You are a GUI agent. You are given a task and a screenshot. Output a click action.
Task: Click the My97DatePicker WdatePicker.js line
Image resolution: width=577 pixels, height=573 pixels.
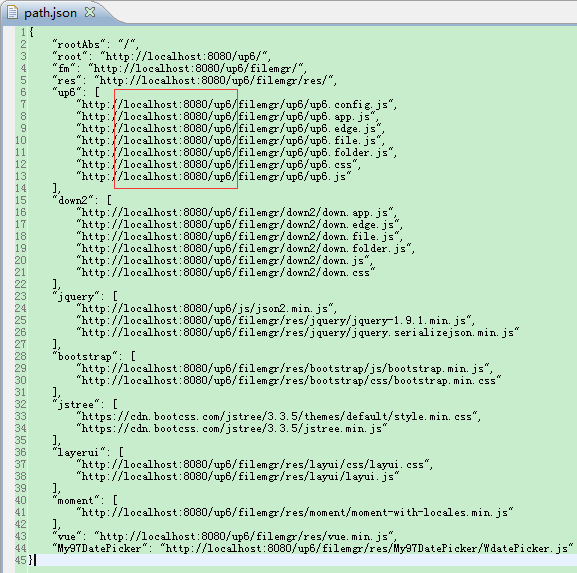click(x=313, y=549)
